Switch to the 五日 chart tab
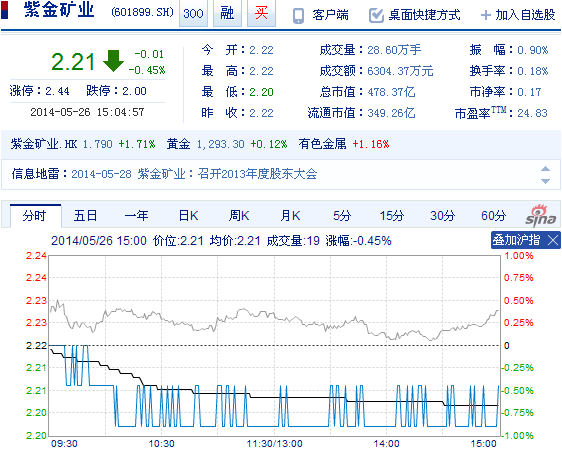Viewport: 562px width, 450px height. [85, 216]
